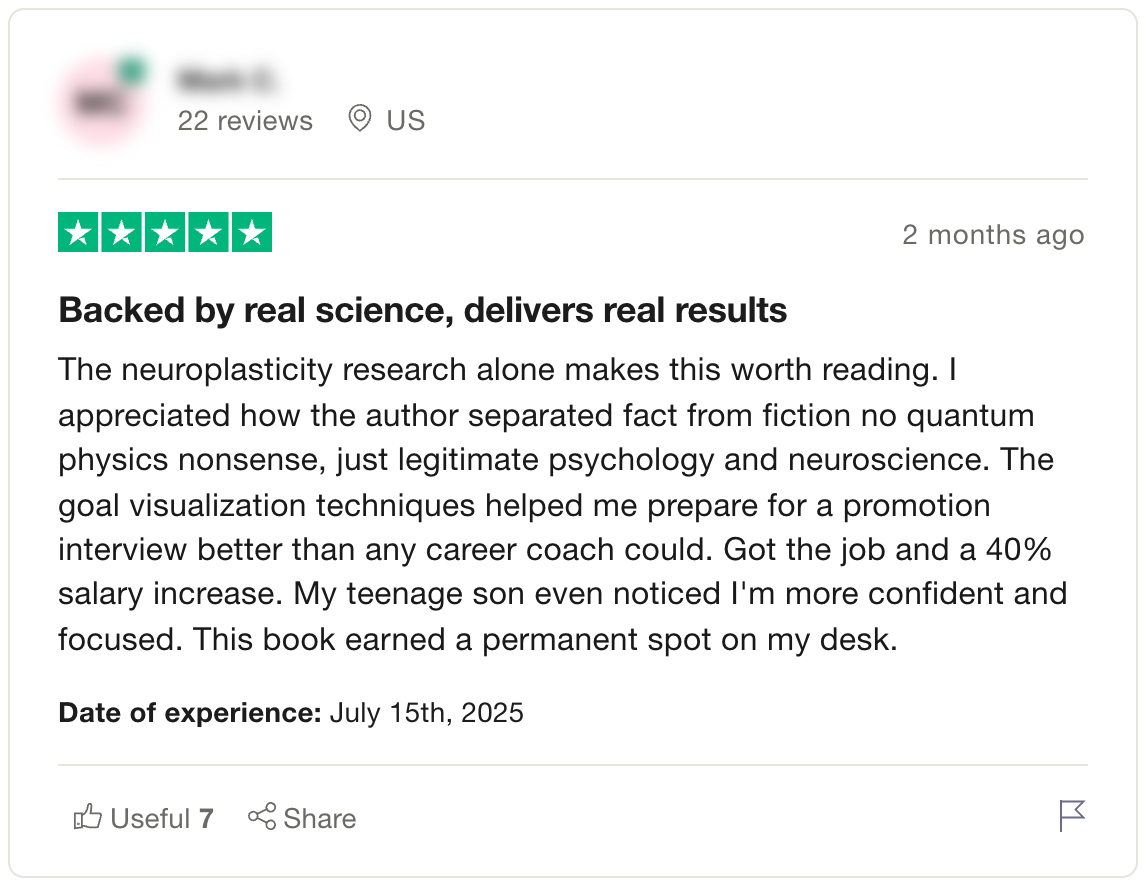The width and height of the screenshot is (1146, 886).
Task: Click the location pin icon
Action: [x=359, y=120]
